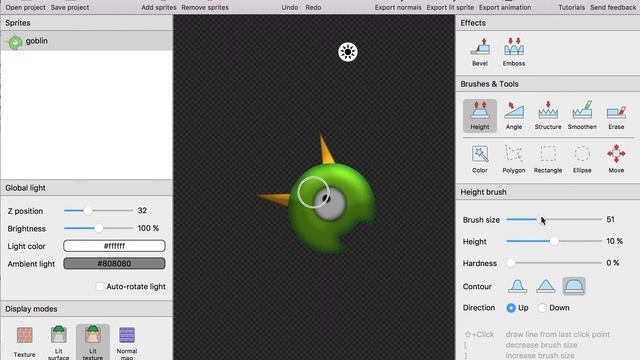Click Export lit sprite
The width and height of the screenshot is (640, 360).
coord(450,7)
